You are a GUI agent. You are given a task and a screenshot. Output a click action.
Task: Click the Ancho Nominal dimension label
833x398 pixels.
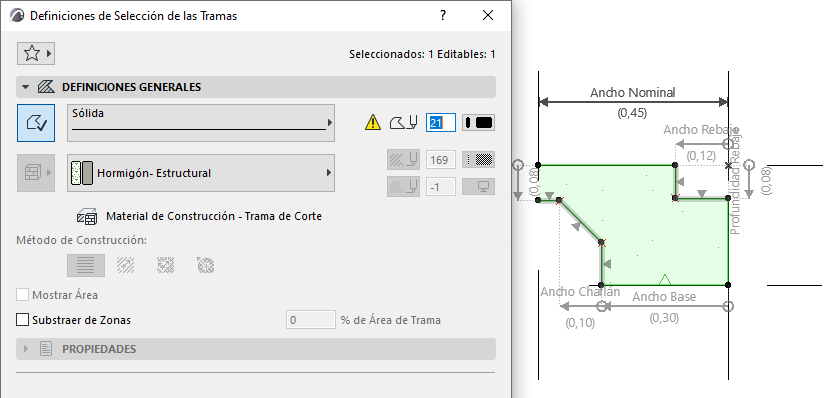[633, 92]
